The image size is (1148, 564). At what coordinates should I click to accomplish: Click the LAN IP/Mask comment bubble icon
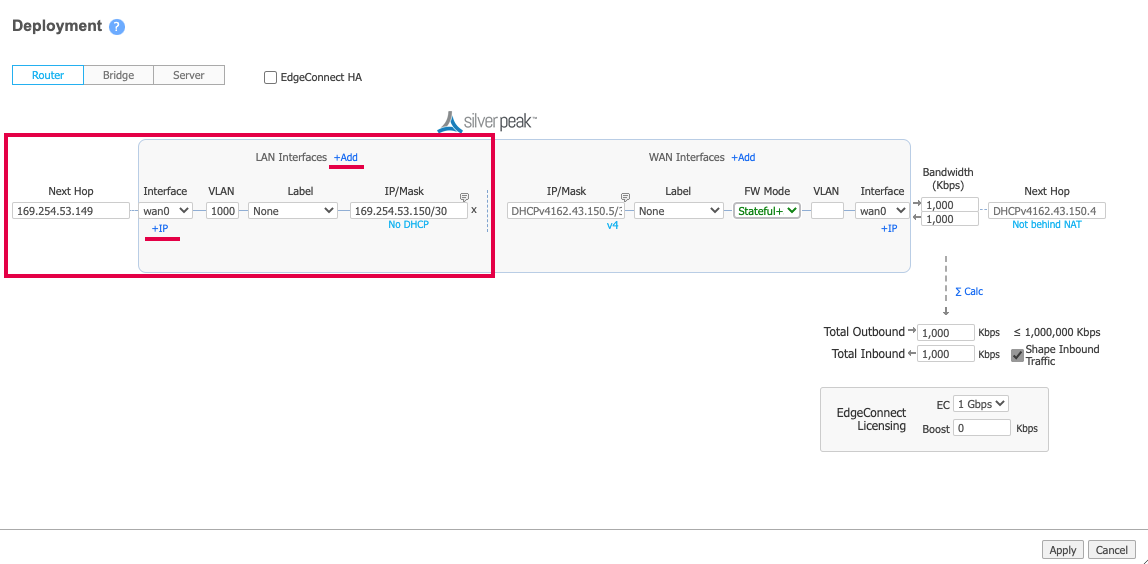[464, 197]
